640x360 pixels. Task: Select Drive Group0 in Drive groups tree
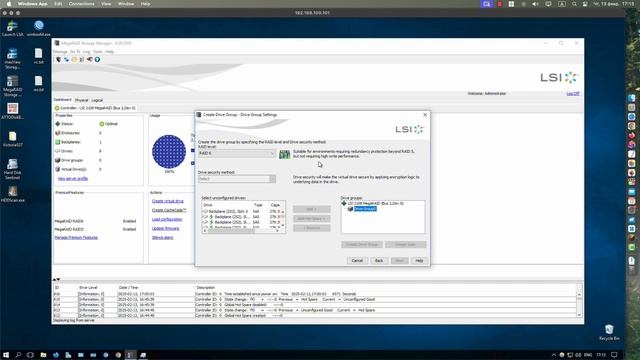pyautogui.click(x=365, y=209)
